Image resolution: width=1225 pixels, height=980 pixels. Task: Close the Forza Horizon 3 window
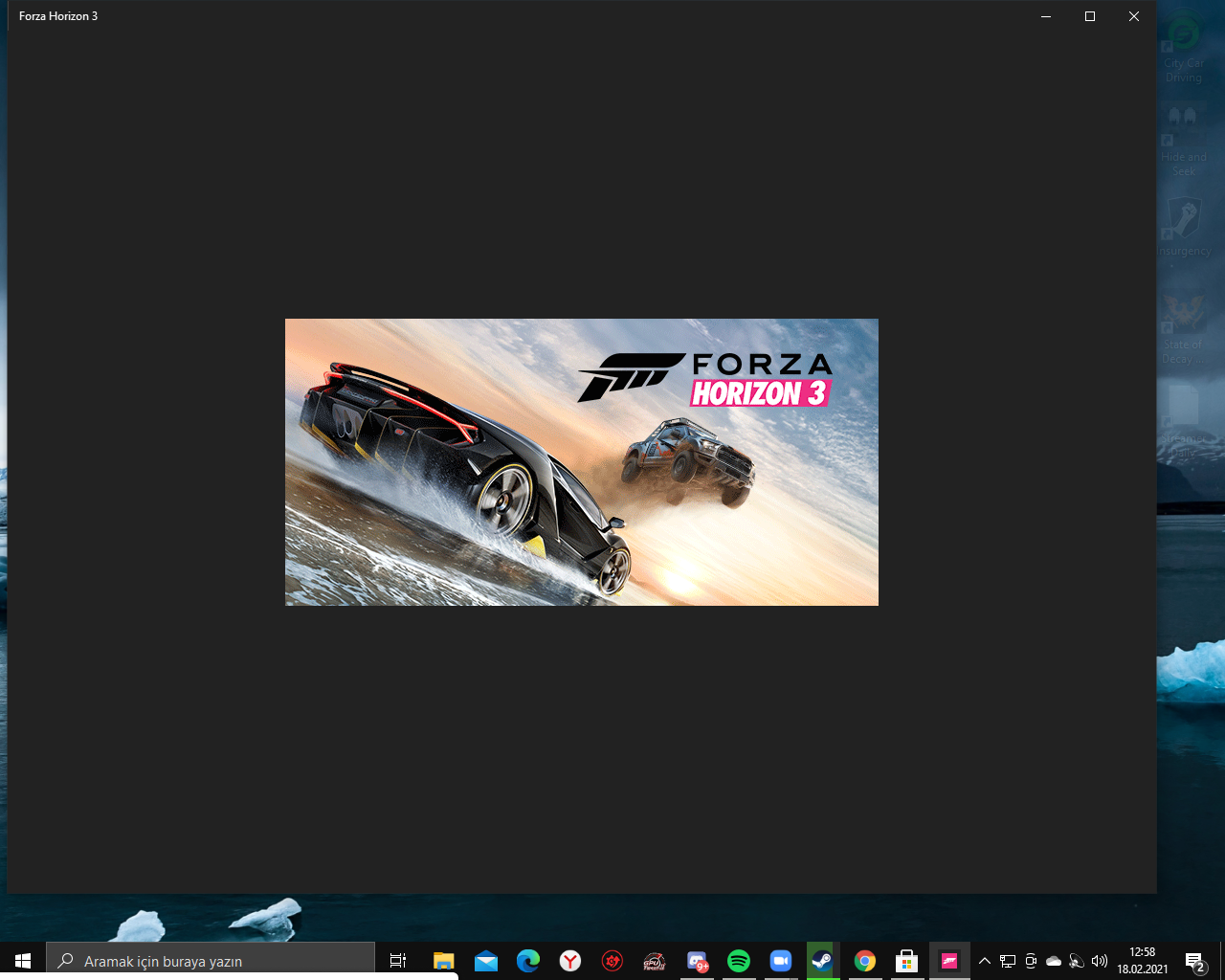pos(1134,16)
